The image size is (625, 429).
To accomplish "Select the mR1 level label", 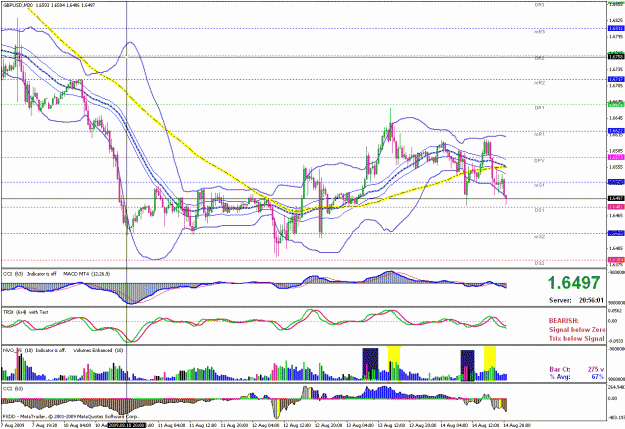I will [539, 135].
